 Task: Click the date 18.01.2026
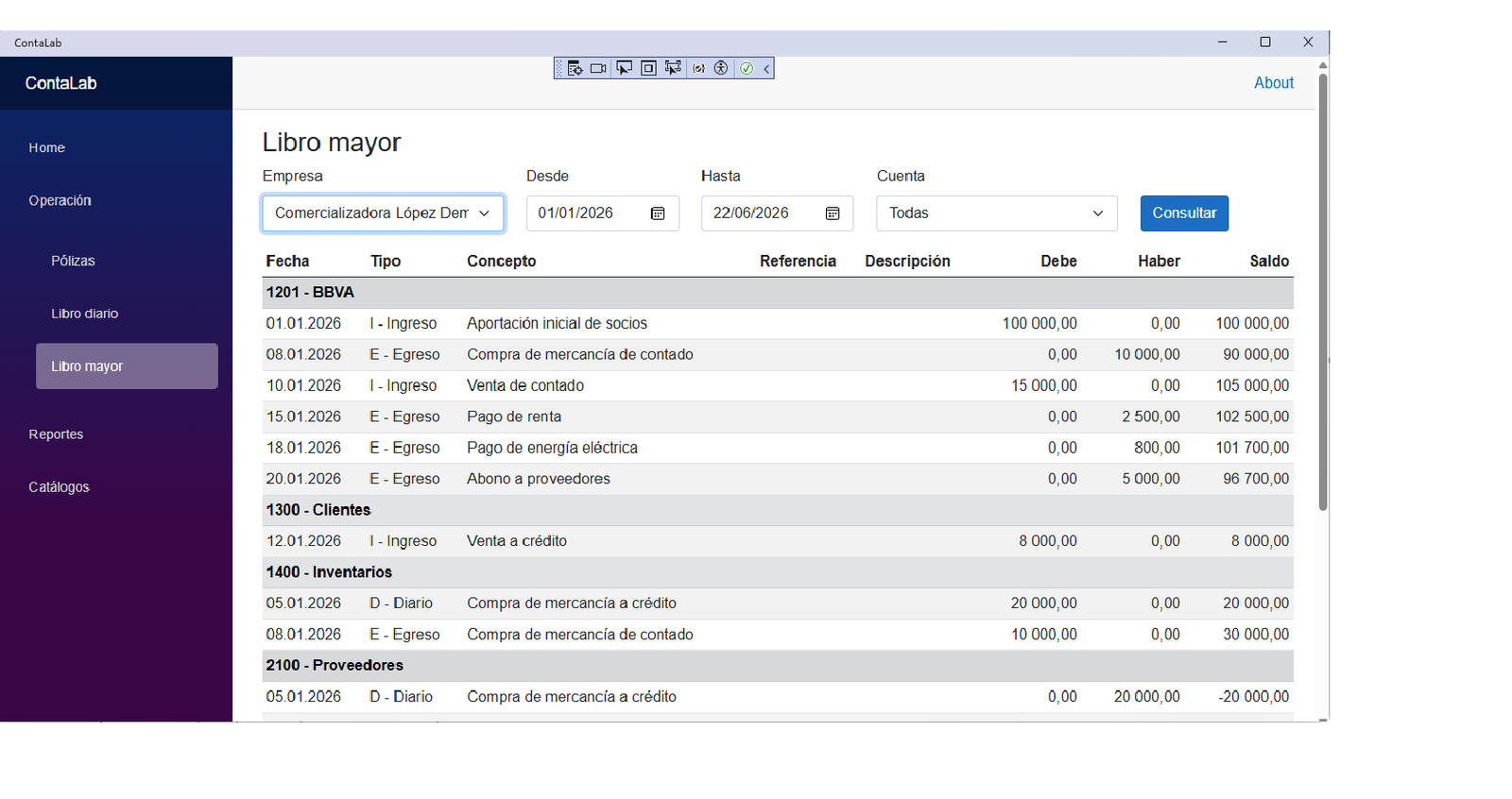tap(303, 449)
